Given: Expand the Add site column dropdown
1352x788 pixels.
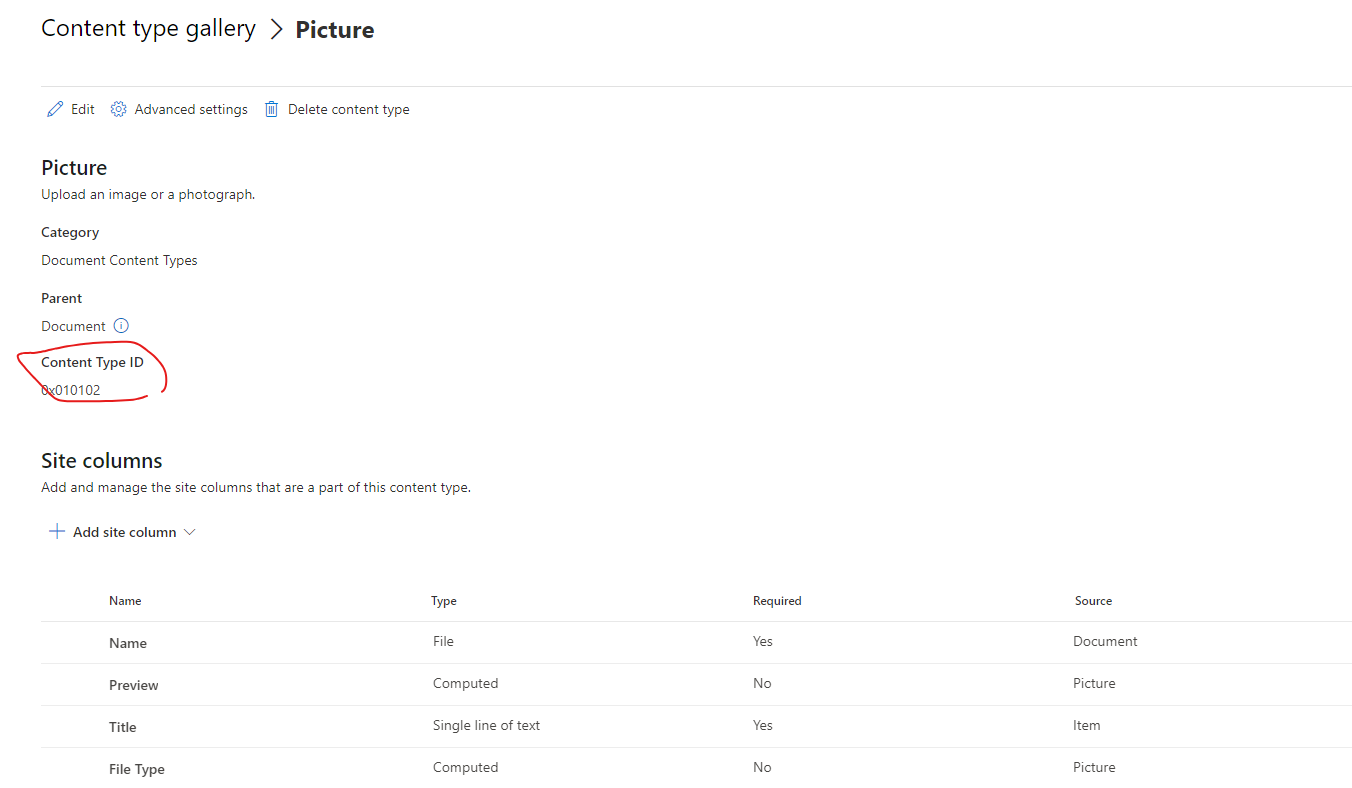Looking at the screenshot, I should click(x=190, y=531).
